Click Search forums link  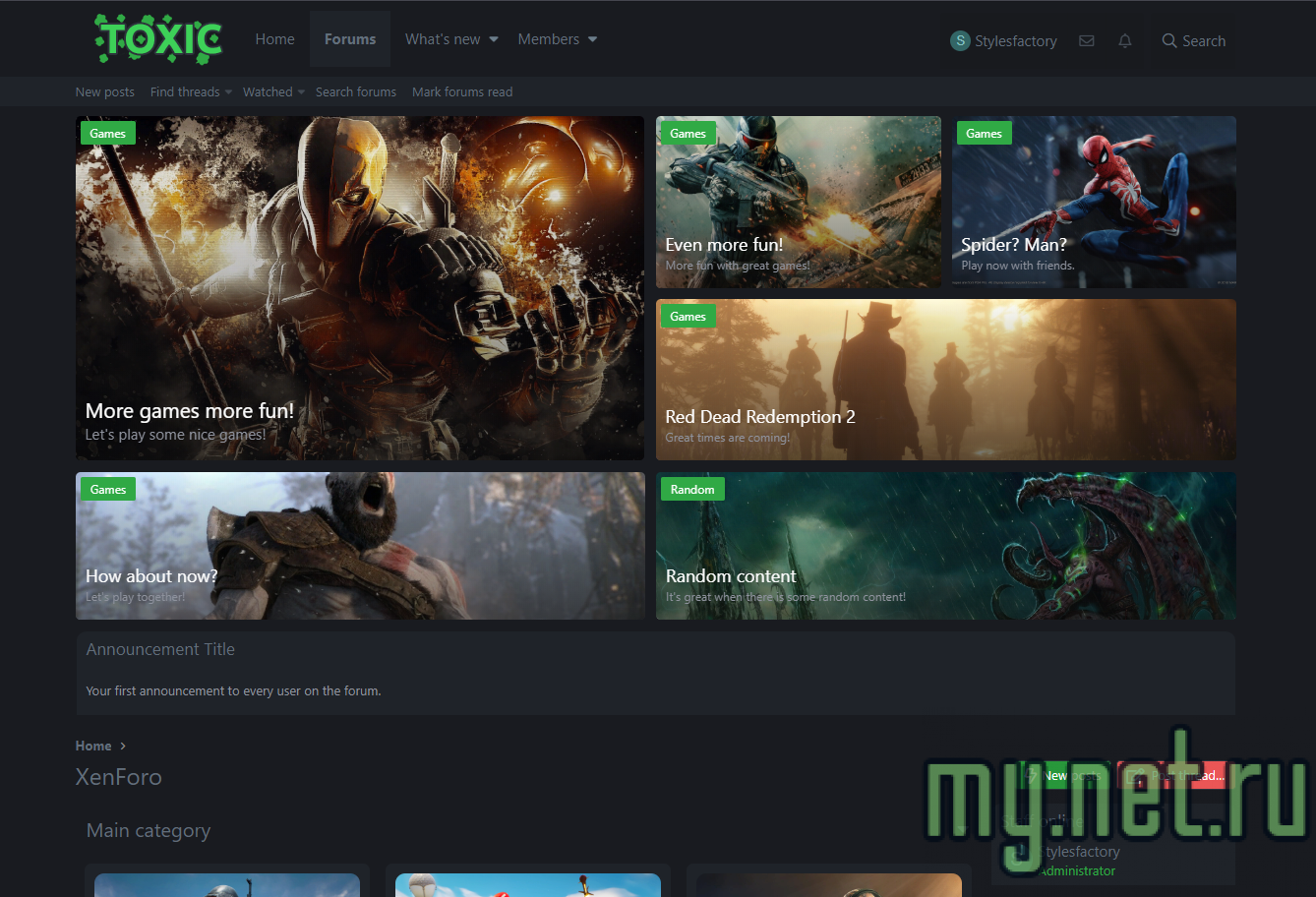click(x=356, y=92)
